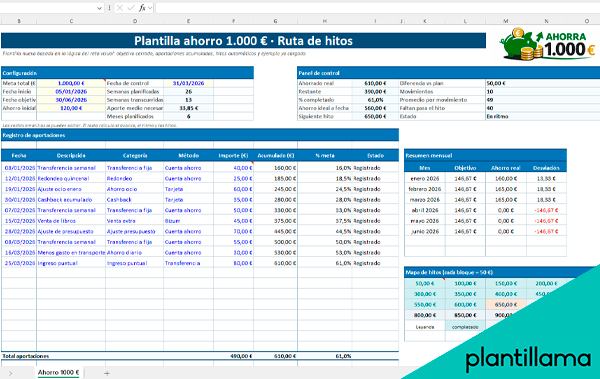
Task: Select the total importe cell '490,00 €'
Action: pos(233,356)
